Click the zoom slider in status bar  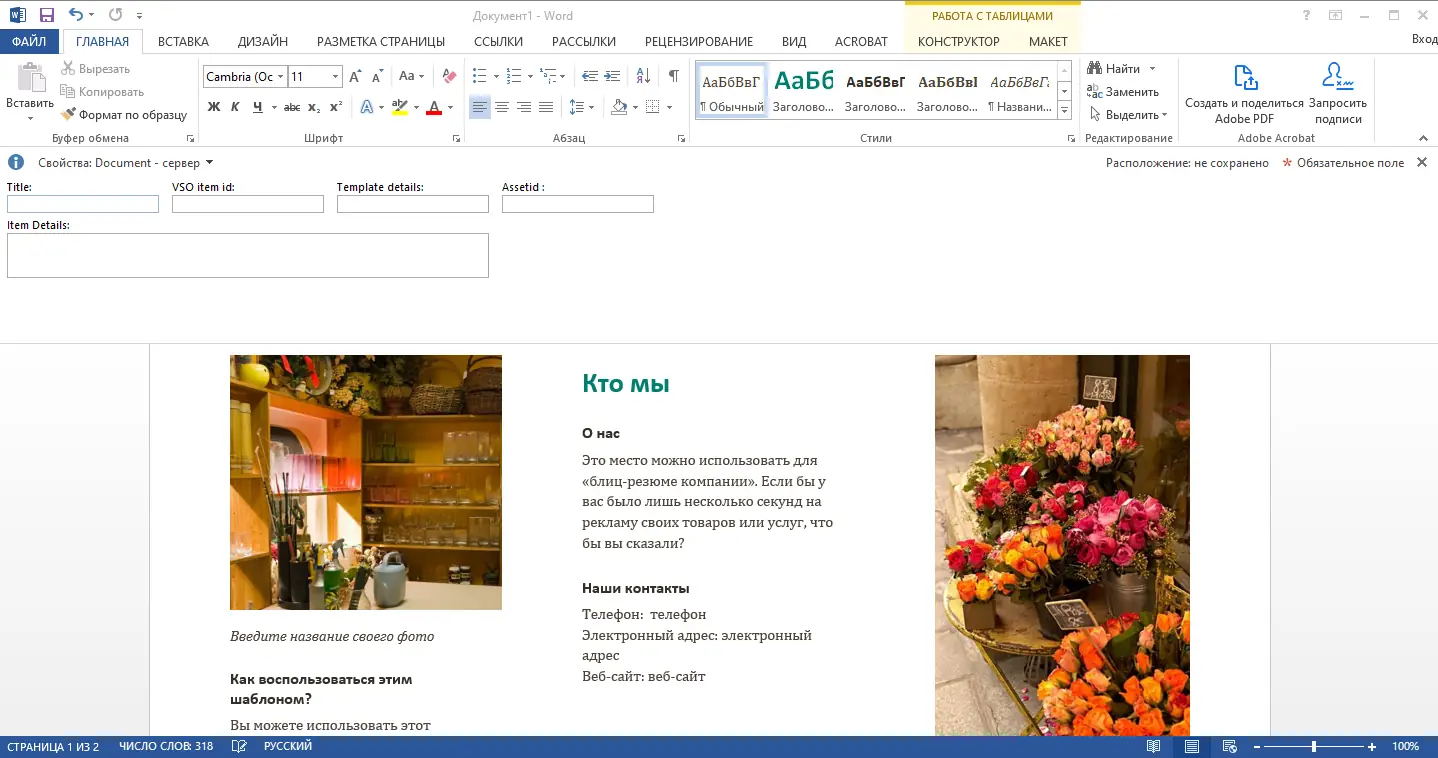pos(1314,747)
